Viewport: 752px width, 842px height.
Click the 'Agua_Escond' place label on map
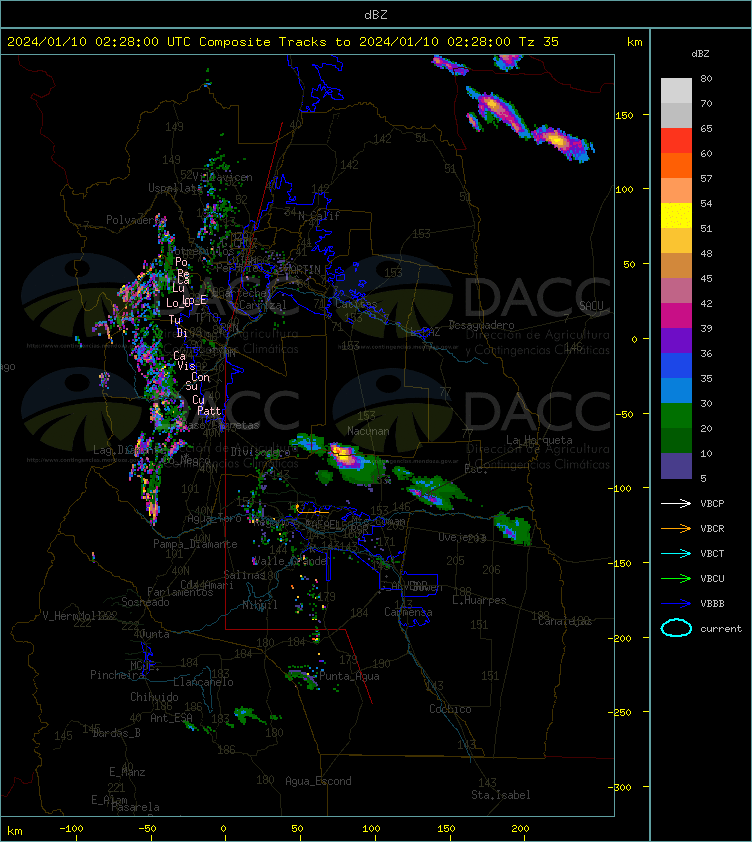tap(318, 781)
